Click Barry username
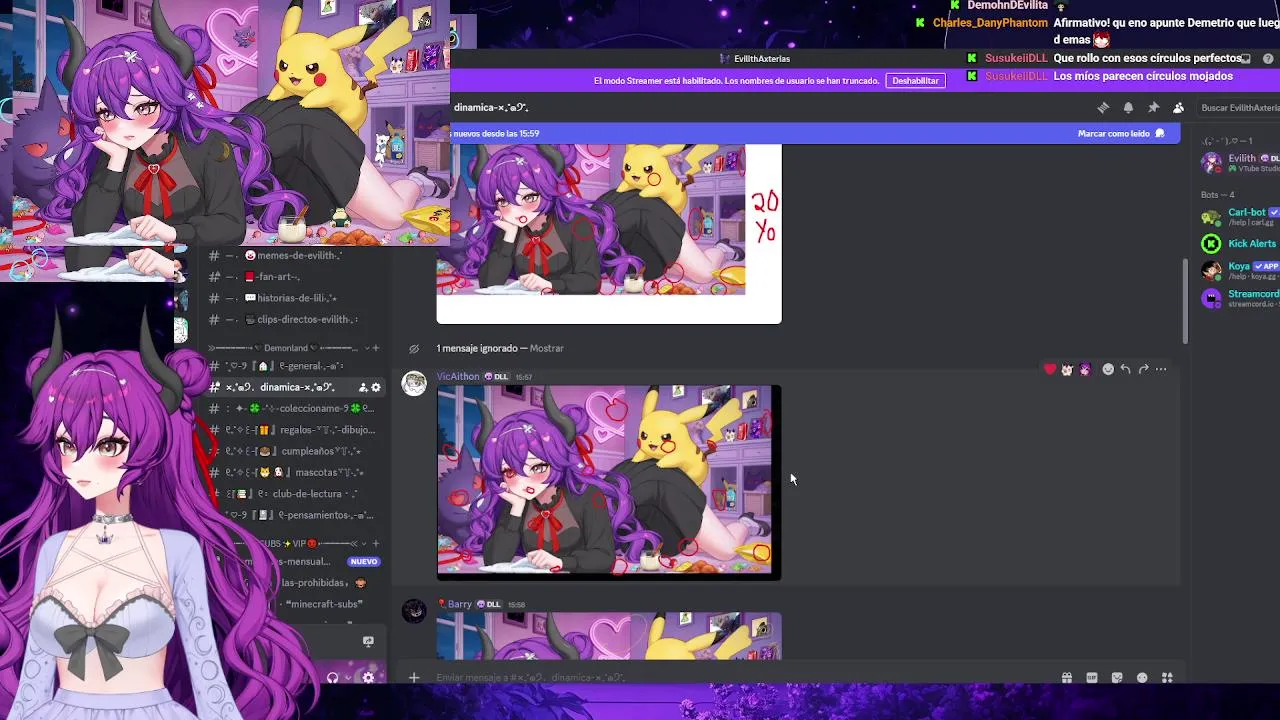The image size is (1280, 720). click(459, 604)
